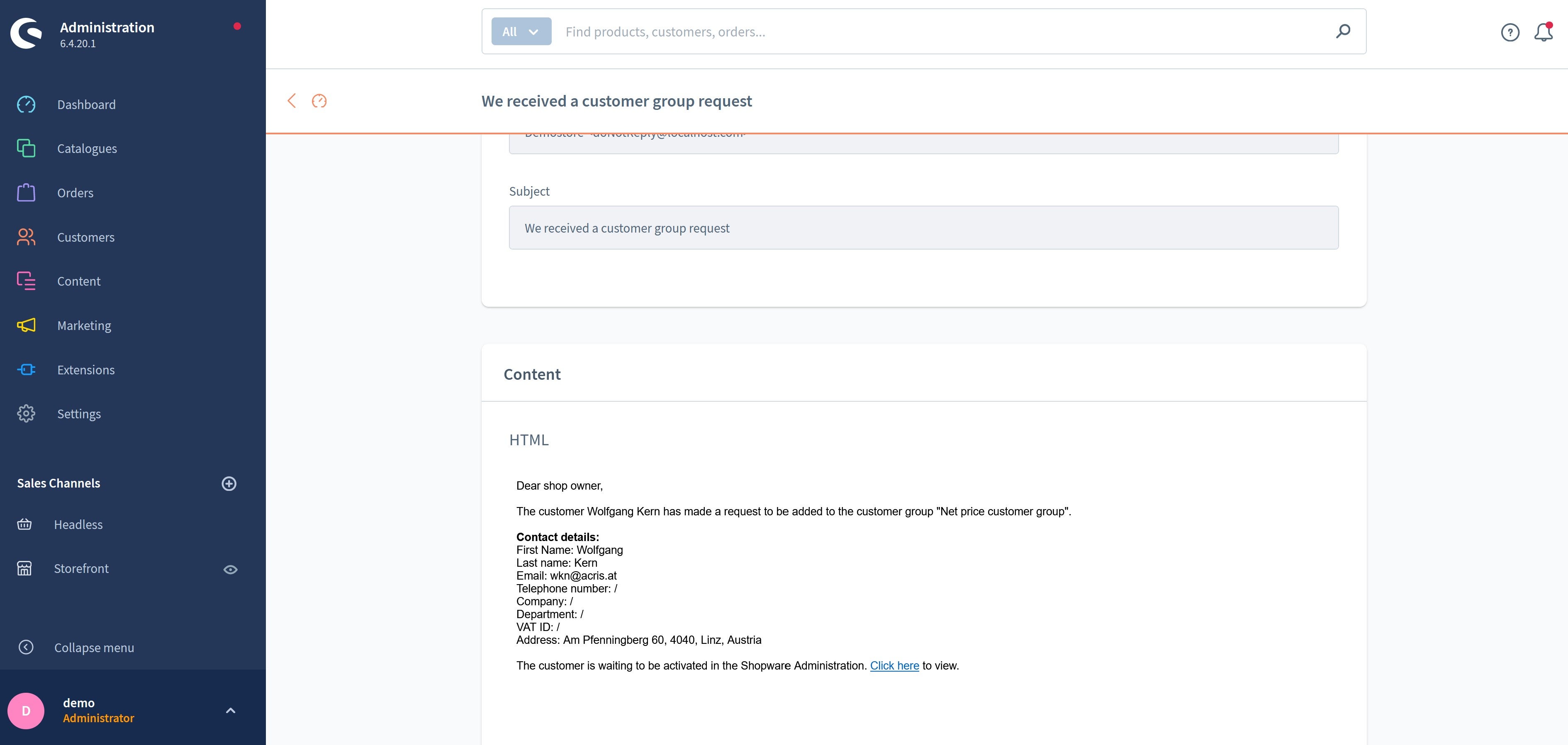This screenshot has height=745, width=1568.
Task: Click the orange dashboard icon beside back arrow
Action: point(319,101)
